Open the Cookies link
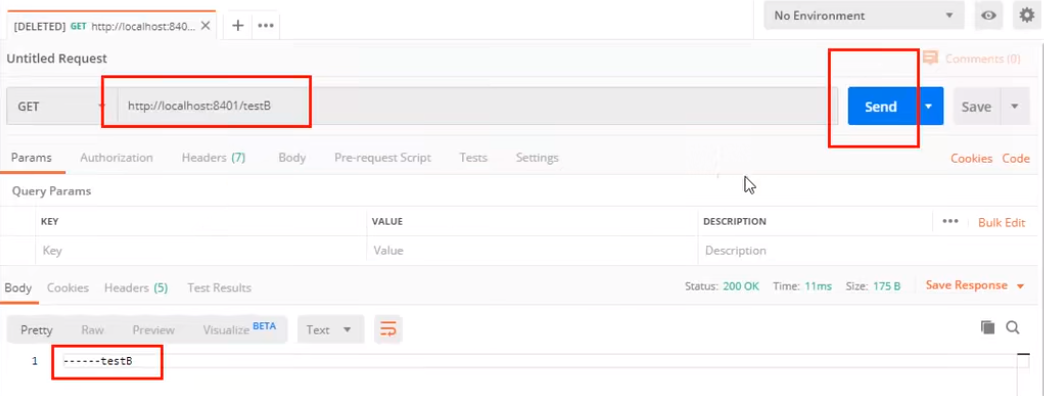Image resolution: width=1044 pixels, height=396 pixels. 971,158
